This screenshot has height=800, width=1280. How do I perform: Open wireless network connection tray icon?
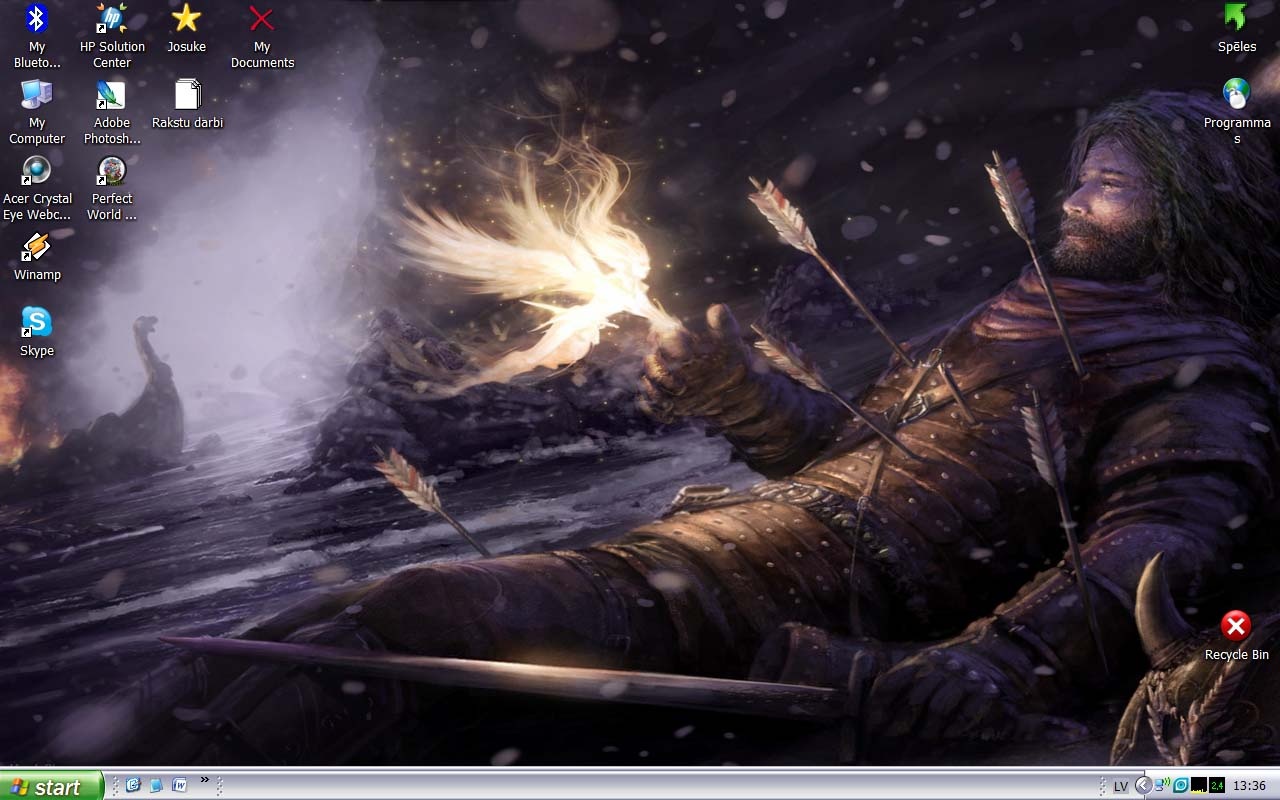pyautogui.click(x=1163, y=786)
